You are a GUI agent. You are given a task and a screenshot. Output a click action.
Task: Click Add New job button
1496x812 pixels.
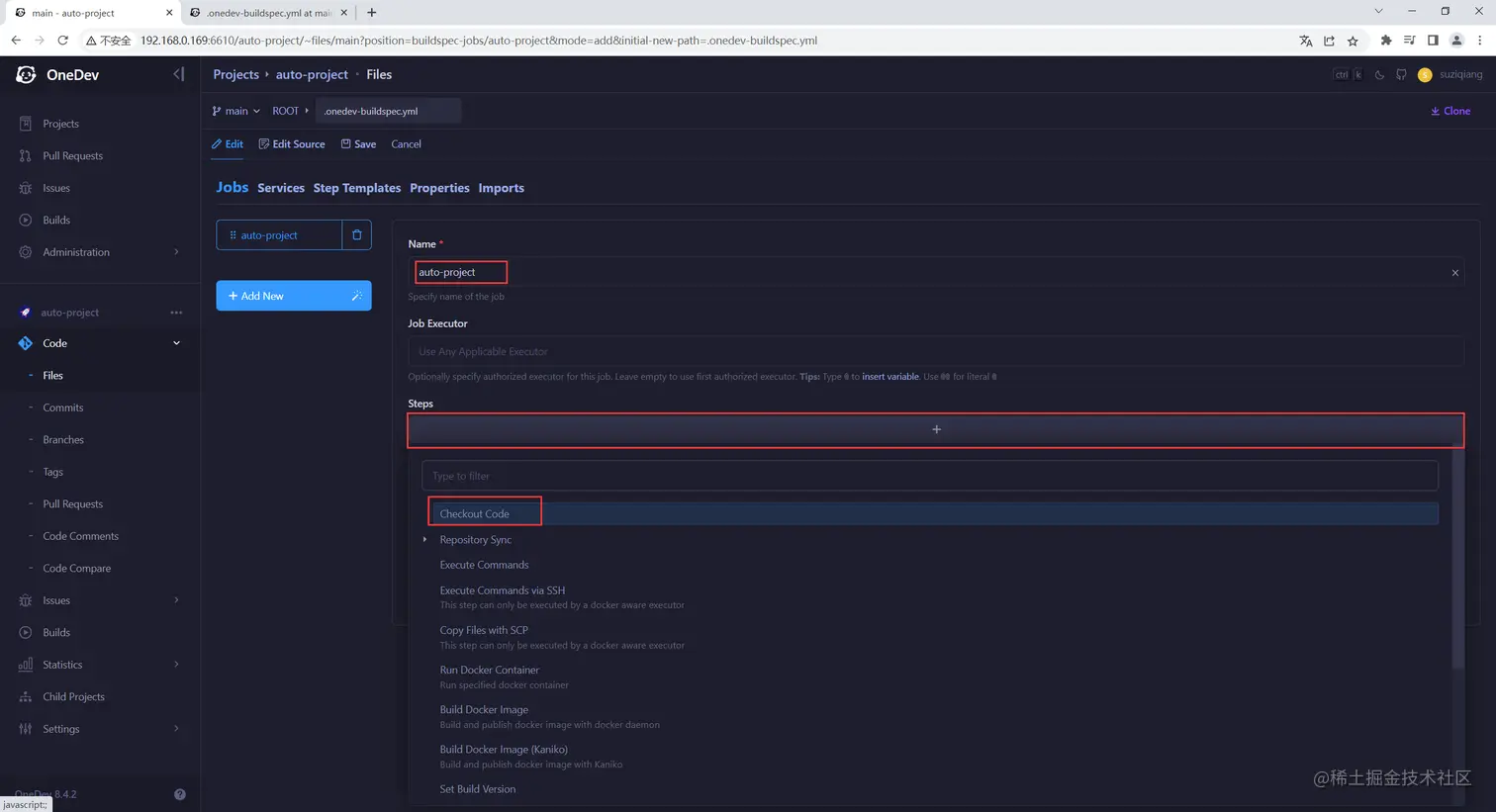[280, 296]
